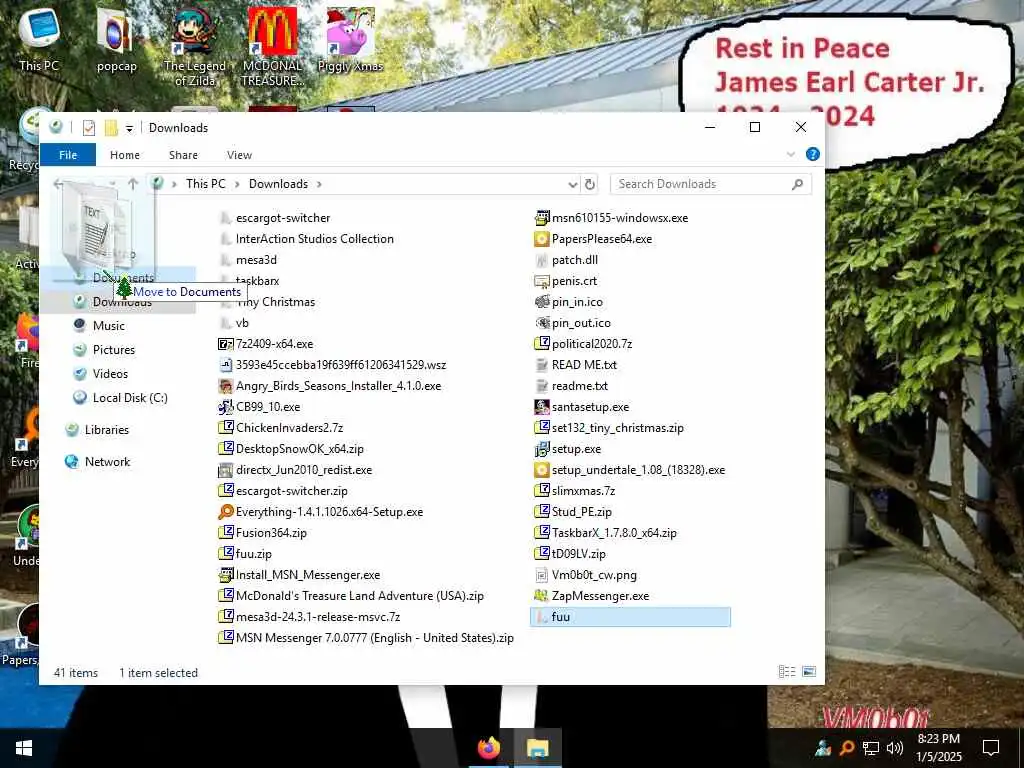Open Explorer help via question mark icon
Image resolution: width=1024 pixels, height=768 pixels.
[812, 154]
